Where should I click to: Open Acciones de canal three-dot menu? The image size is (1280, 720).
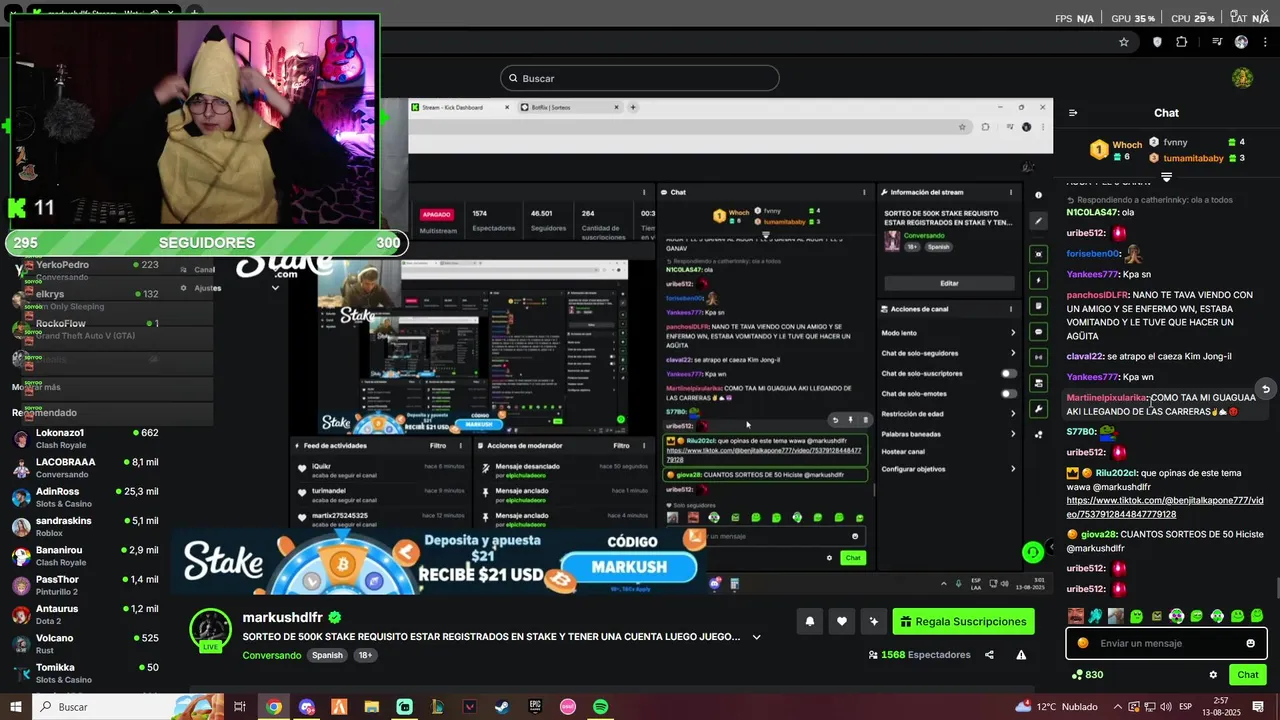(1011, 309)
